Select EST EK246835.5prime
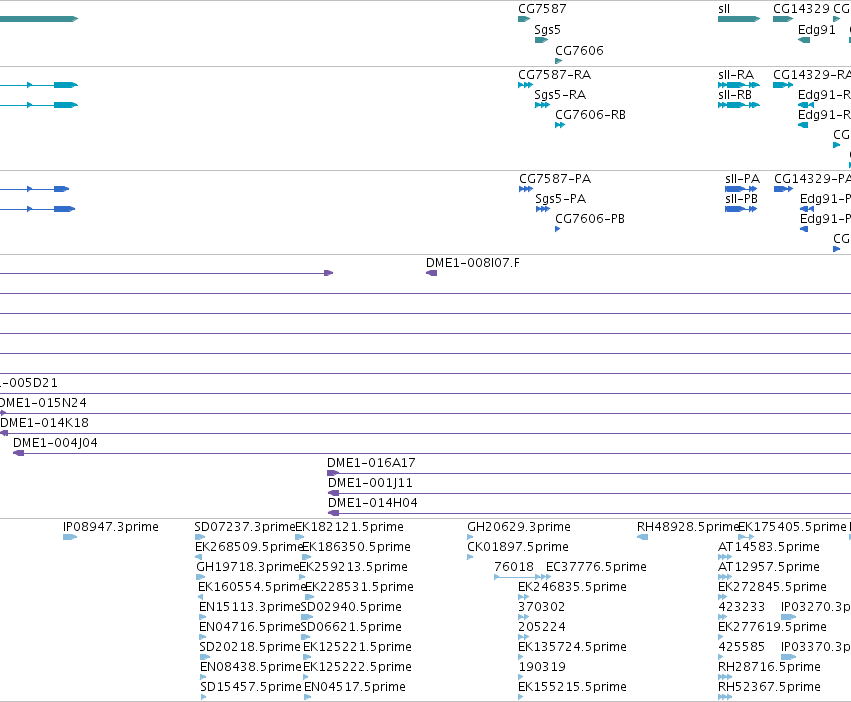Screen dimensions: 851x702 pos(573,587)
